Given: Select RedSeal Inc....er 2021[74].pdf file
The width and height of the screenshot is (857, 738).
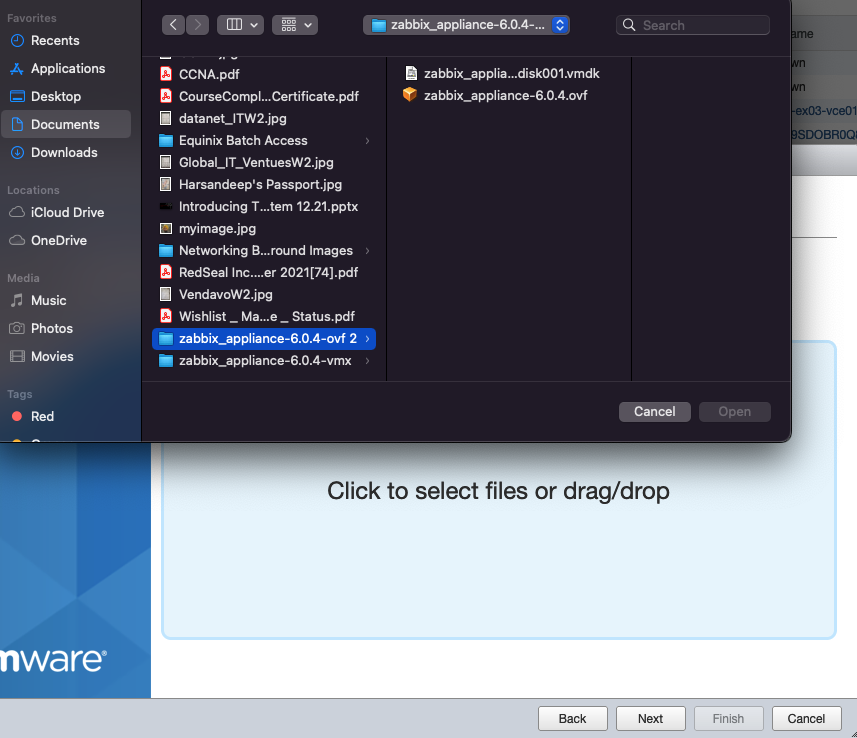Looking at the screenshot, I should pos(264,272).
